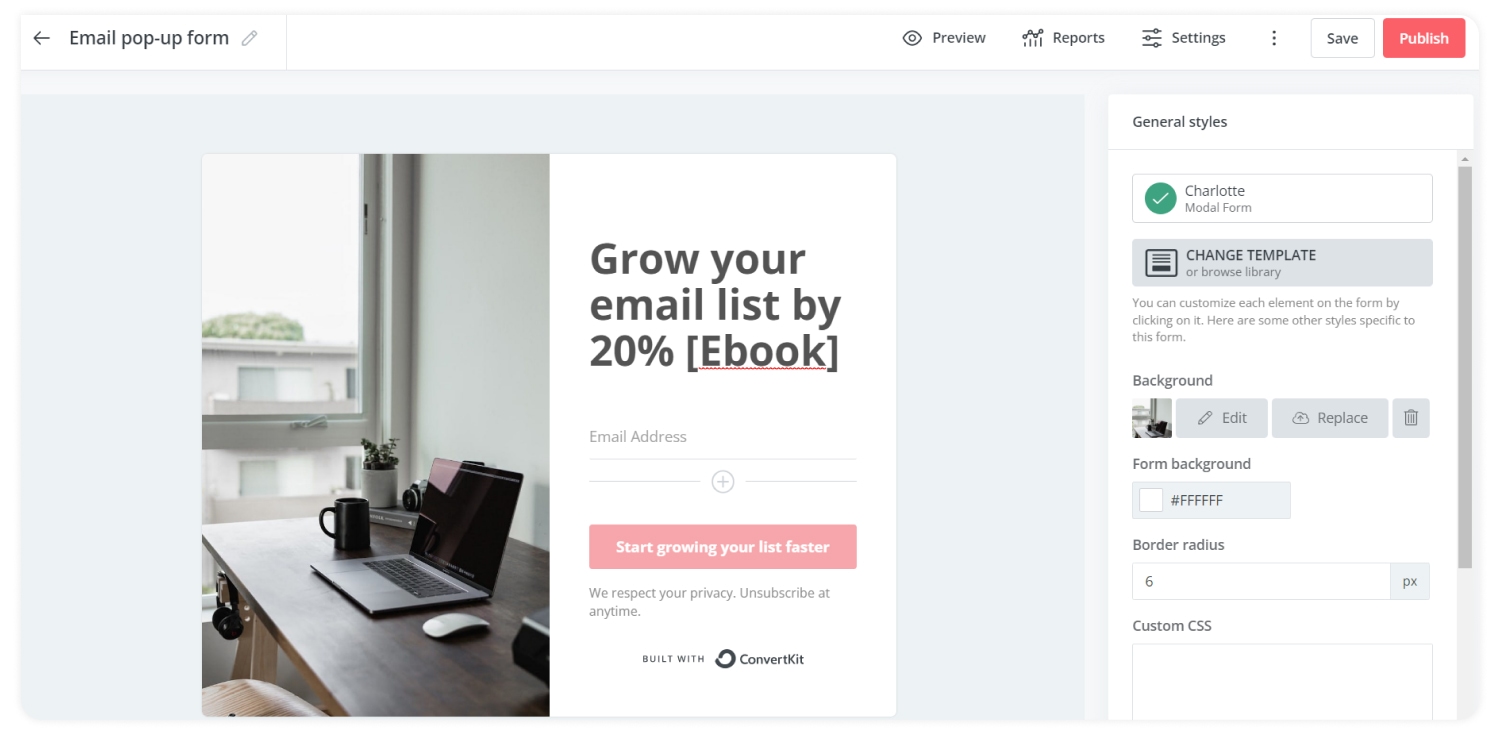Image resolution: width=1500 pixels, height=743 pixels.
Task: Add a field with the plus circle icon
Action: pyautogui.click(x=723, y=482)
